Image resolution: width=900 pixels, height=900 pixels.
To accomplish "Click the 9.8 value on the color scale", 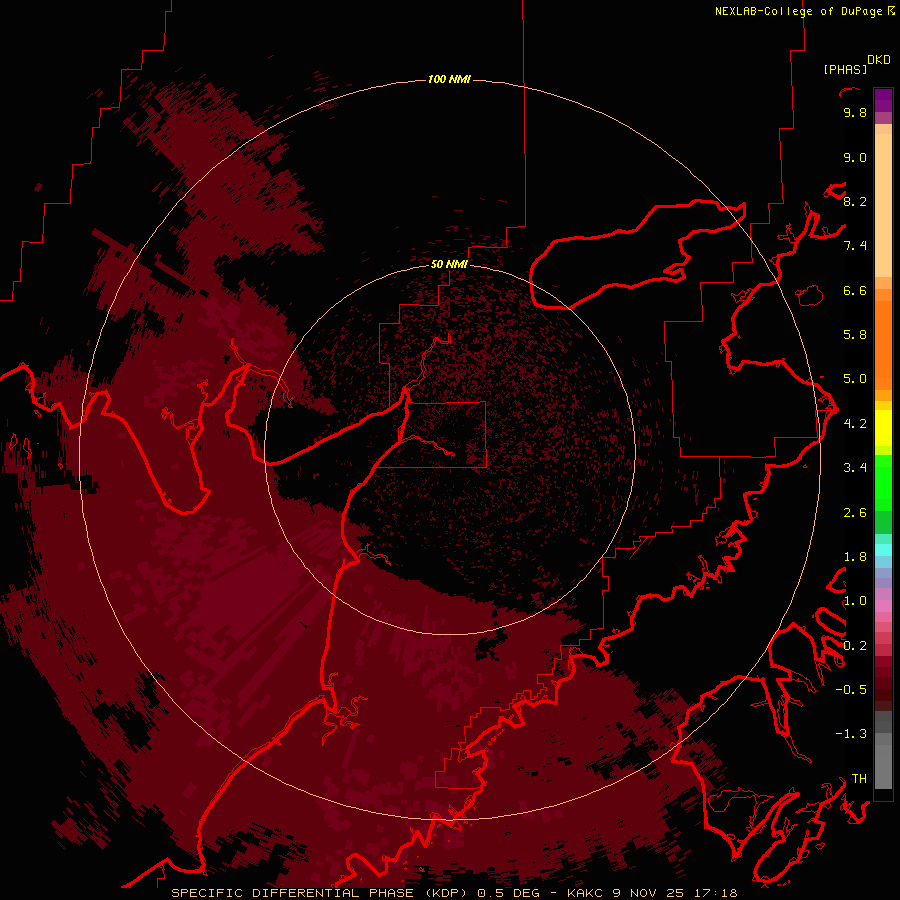I will tap(855, 112).
